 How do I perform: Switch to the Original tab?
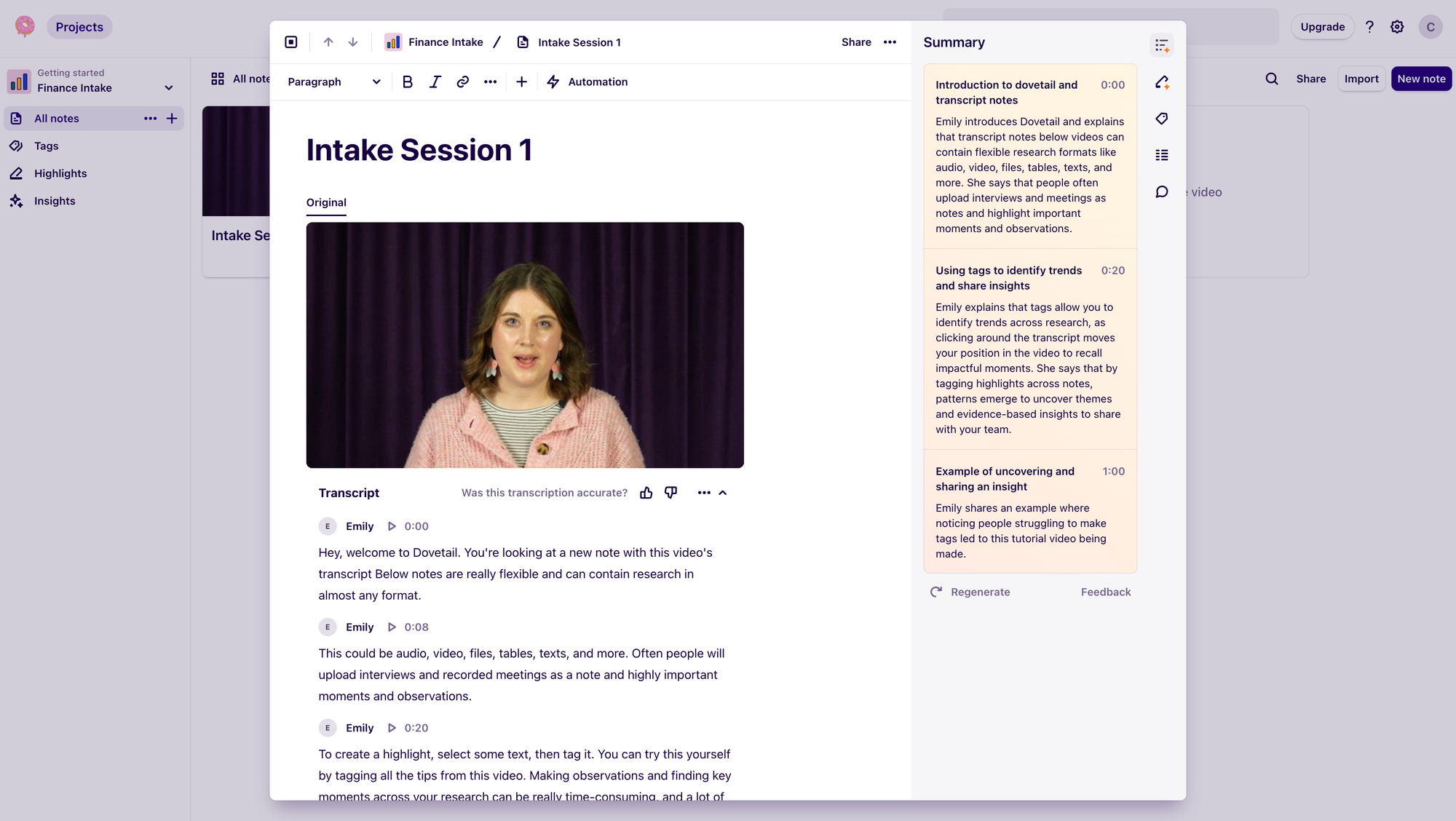[326, 203]
